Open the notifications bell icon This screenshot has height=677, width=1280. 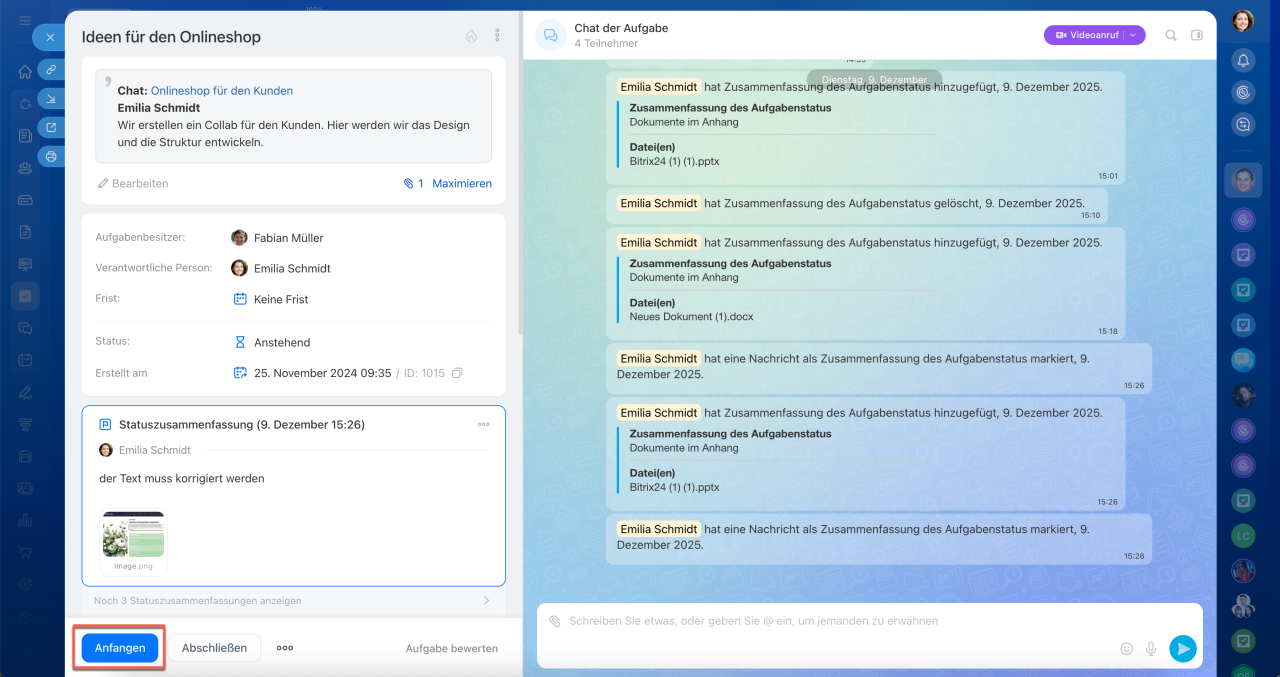[x=1243, y=60]
